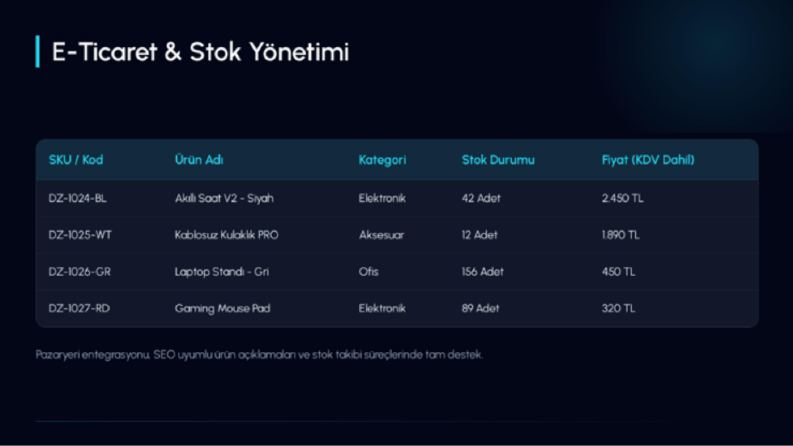Click SKU cell DZ-1025-WT
Viewport: 793px width, 446px height.
pyautogui.click(x=80, y=235)
